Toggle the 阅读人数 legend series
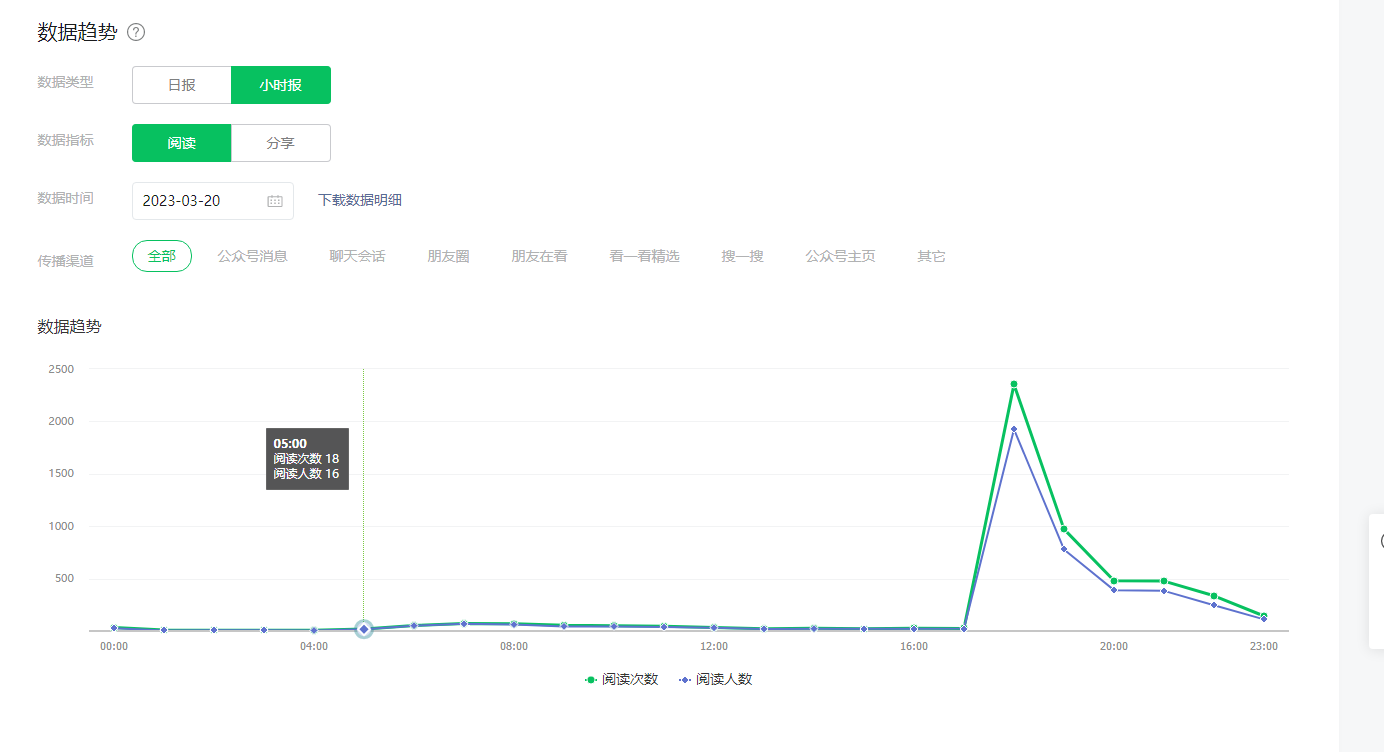This screenshot has height=752, width=1384. point(715,679)
